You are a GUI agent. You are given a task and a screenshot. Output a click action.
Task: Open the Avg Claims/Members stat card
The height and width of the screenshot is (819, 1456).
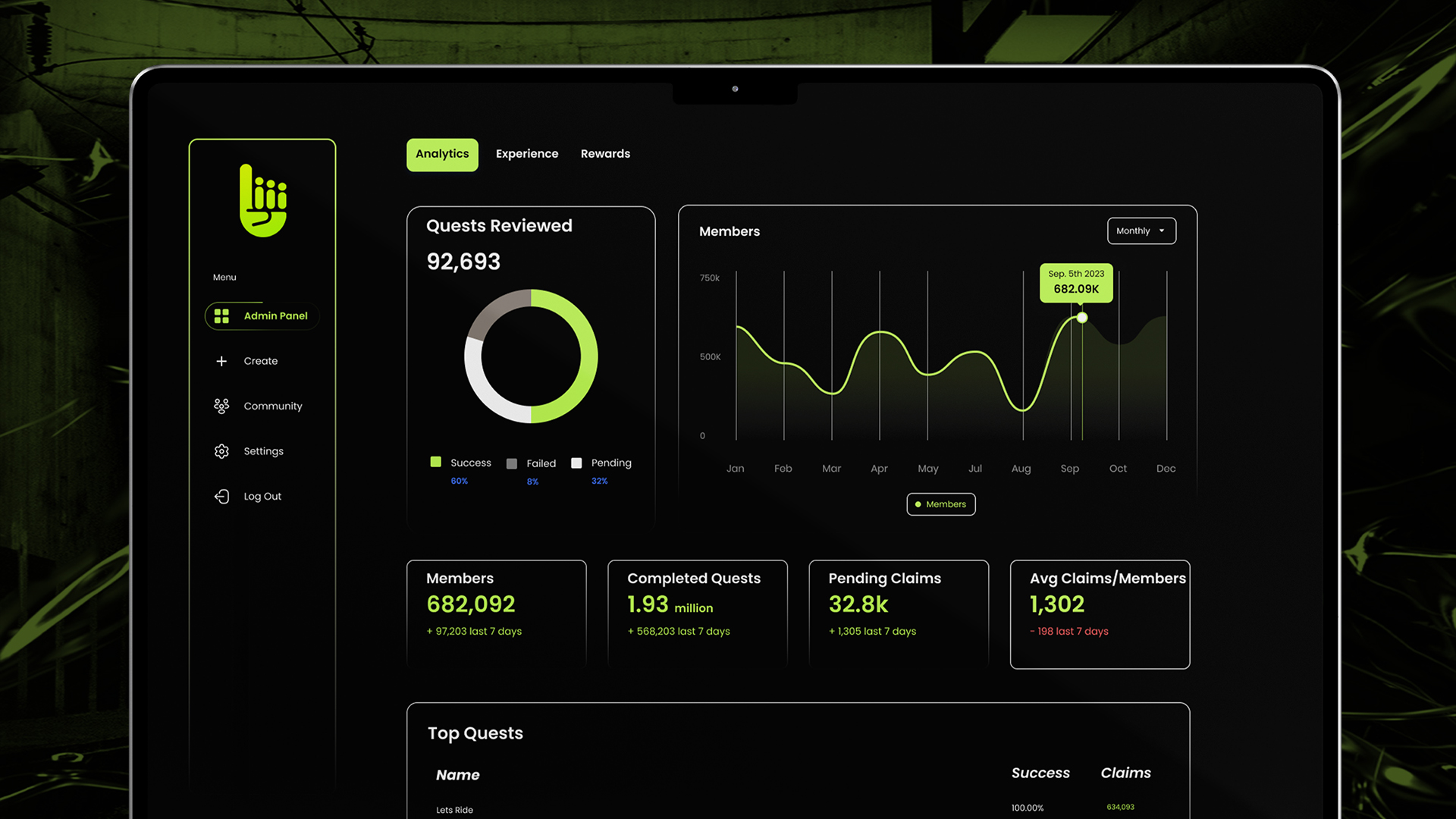coord(1100,614)
